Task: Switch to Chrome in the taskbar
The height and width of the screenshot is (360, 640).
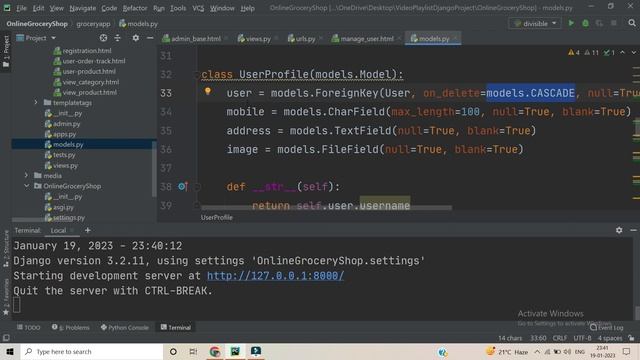Action: coord(215,351)
